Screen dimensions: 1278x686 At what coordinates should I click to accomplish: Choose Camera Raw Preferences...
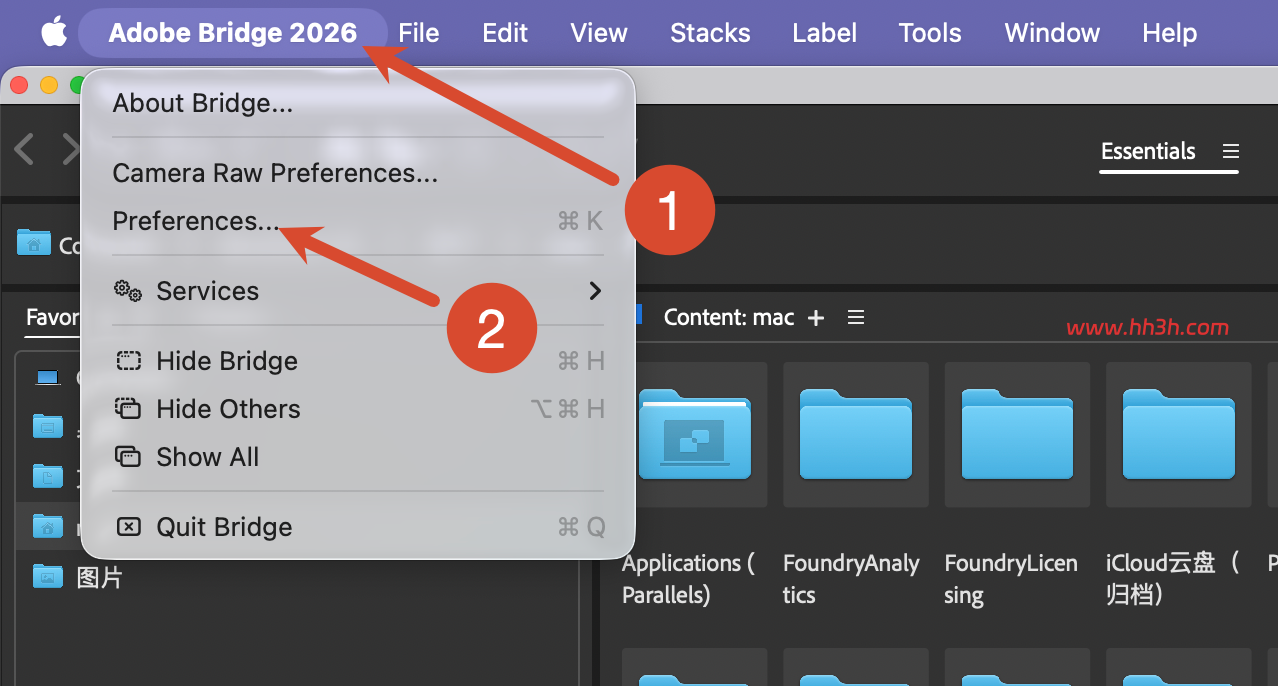[x=358, y=173]
